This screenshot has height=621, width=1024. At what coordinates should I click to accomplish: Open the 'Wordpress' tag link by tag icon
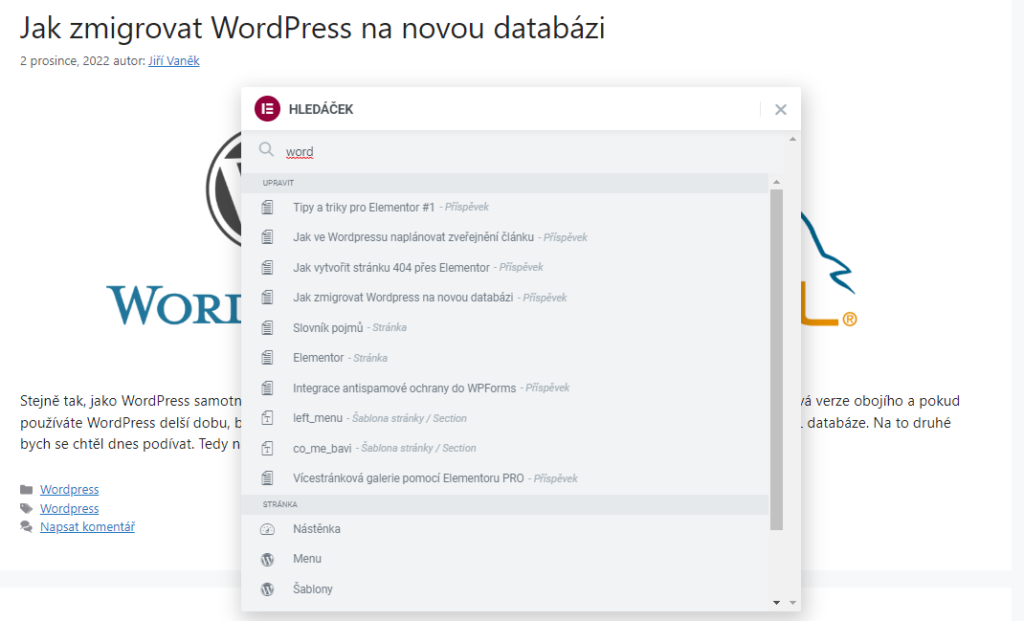click(x=69, y=508)
